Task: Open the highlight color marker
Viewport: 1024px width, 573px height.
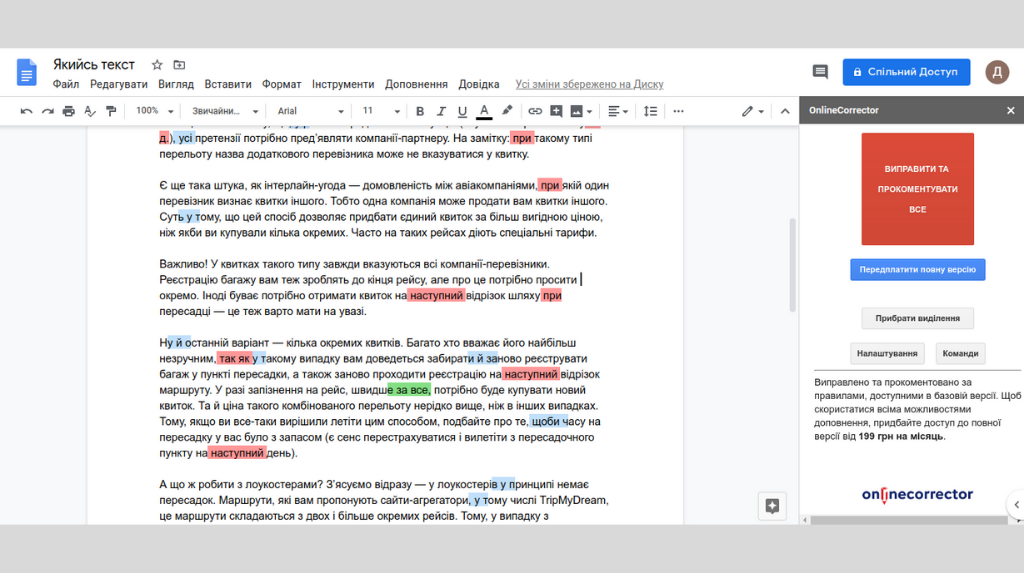Action: click(x=507, y=111)
